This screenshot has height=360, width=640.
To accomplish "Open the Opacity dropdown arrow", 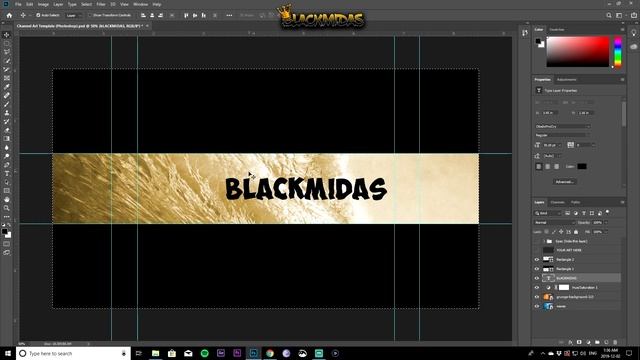I will pos(606,222).
